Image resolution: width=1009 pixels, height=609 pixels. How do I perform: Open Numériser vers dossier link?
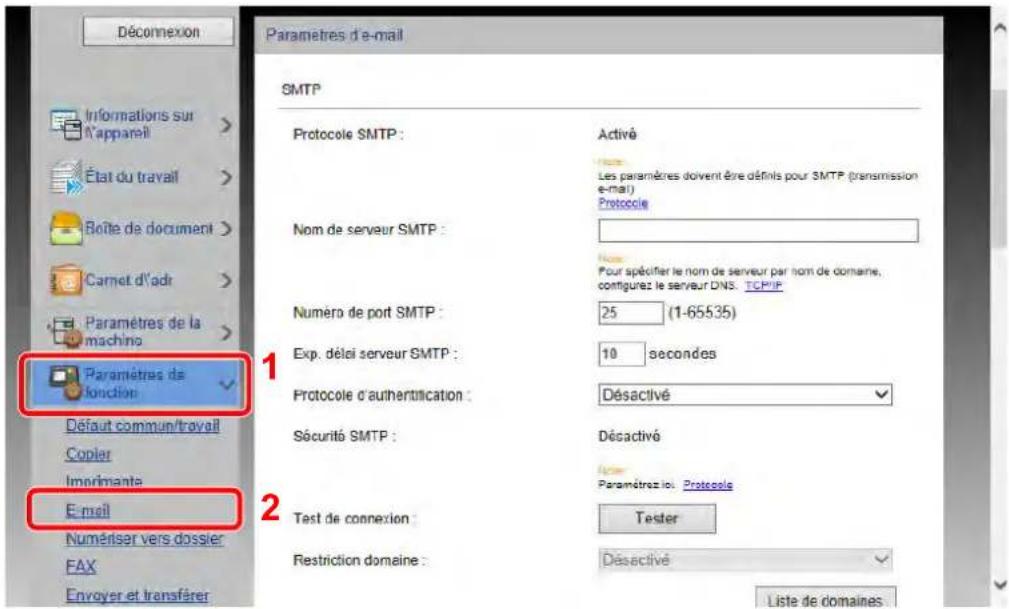point(144,538)
